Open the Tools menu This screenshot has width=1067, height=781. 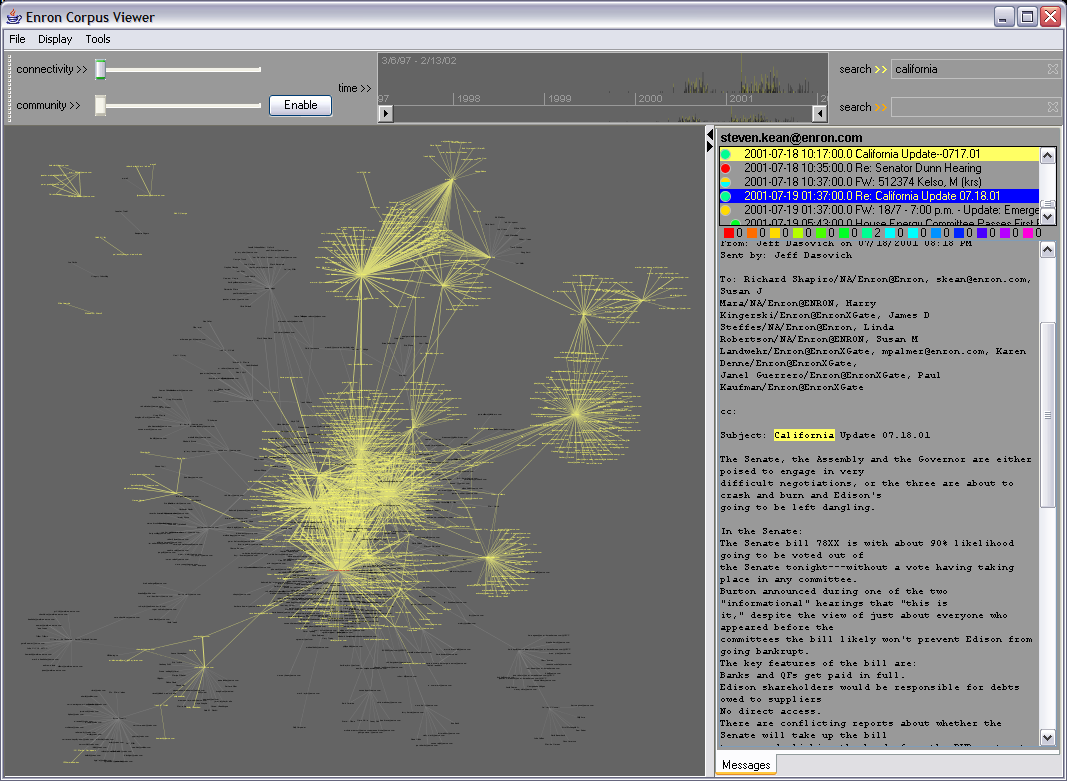[x=98, y=39]
